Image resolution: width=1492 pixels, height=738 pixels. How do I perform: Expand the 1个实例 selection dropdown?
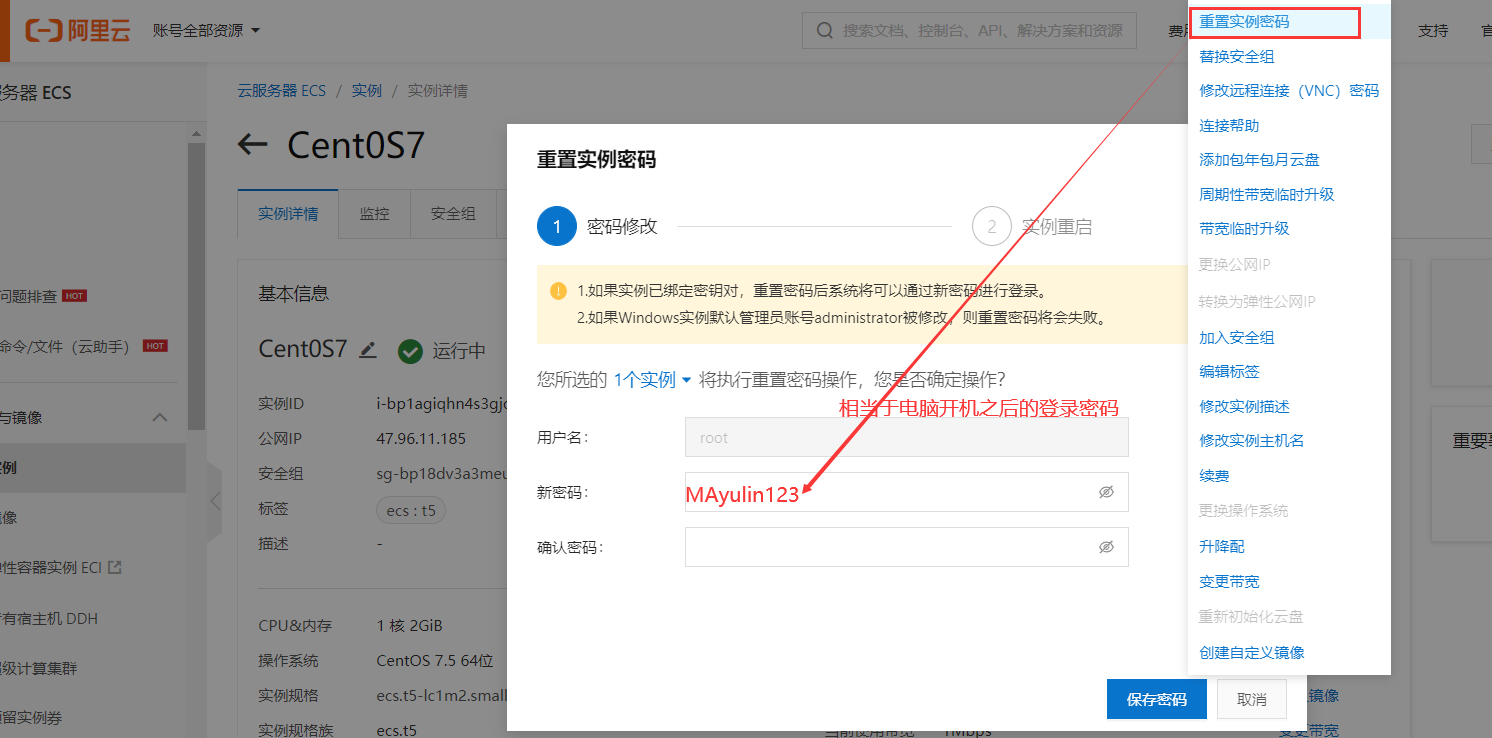click(x=652, y=380)
